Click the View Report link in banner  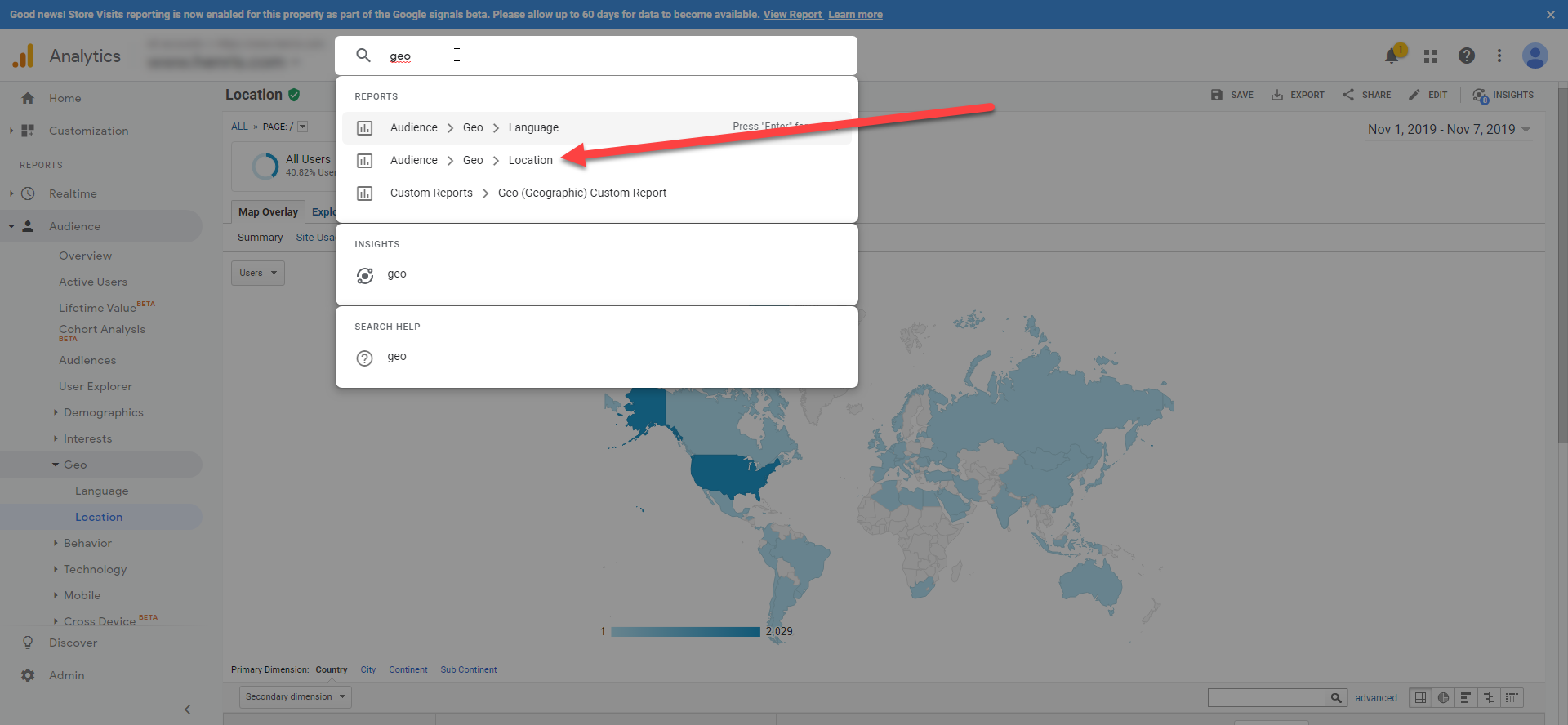click(x=792, y=15)
